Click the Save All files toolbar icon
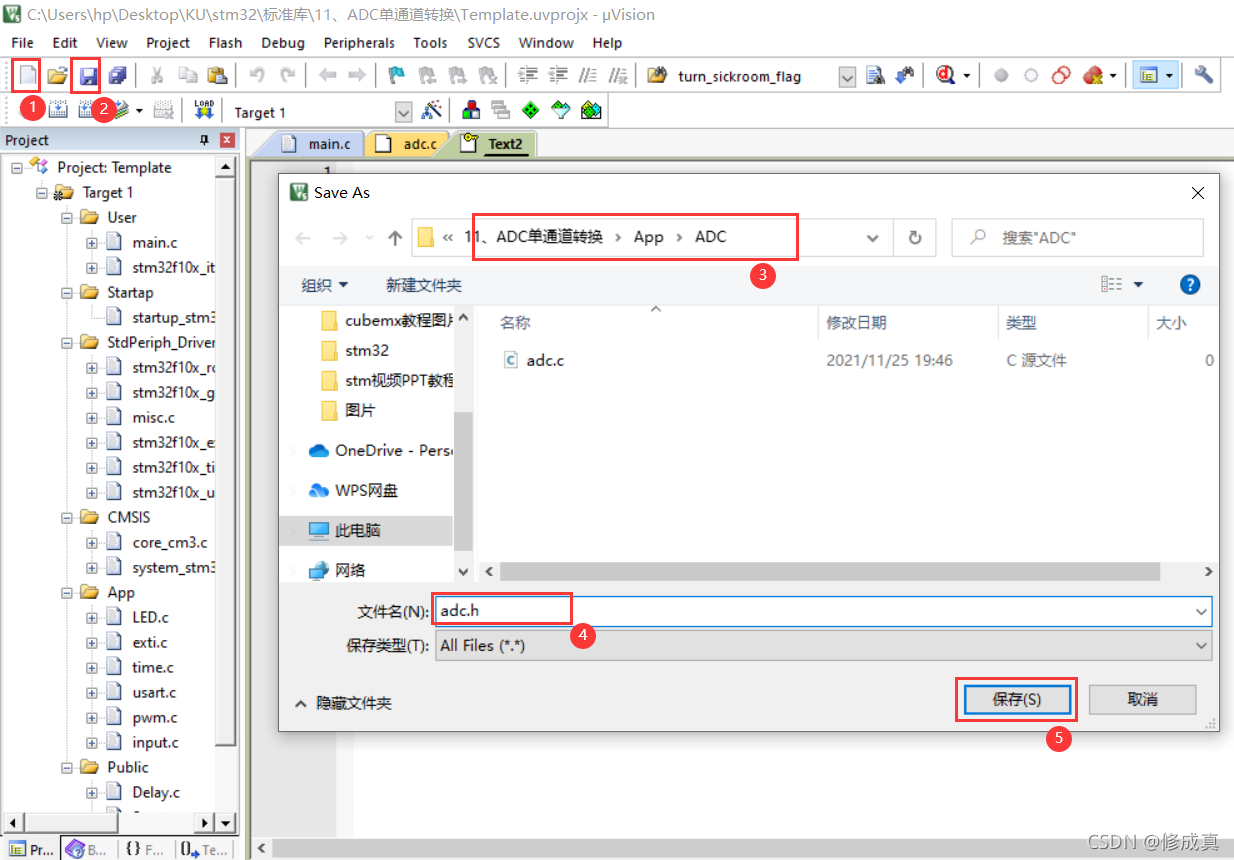The height and width of the screenshot is (860, 1234). (x=119, y=75)
